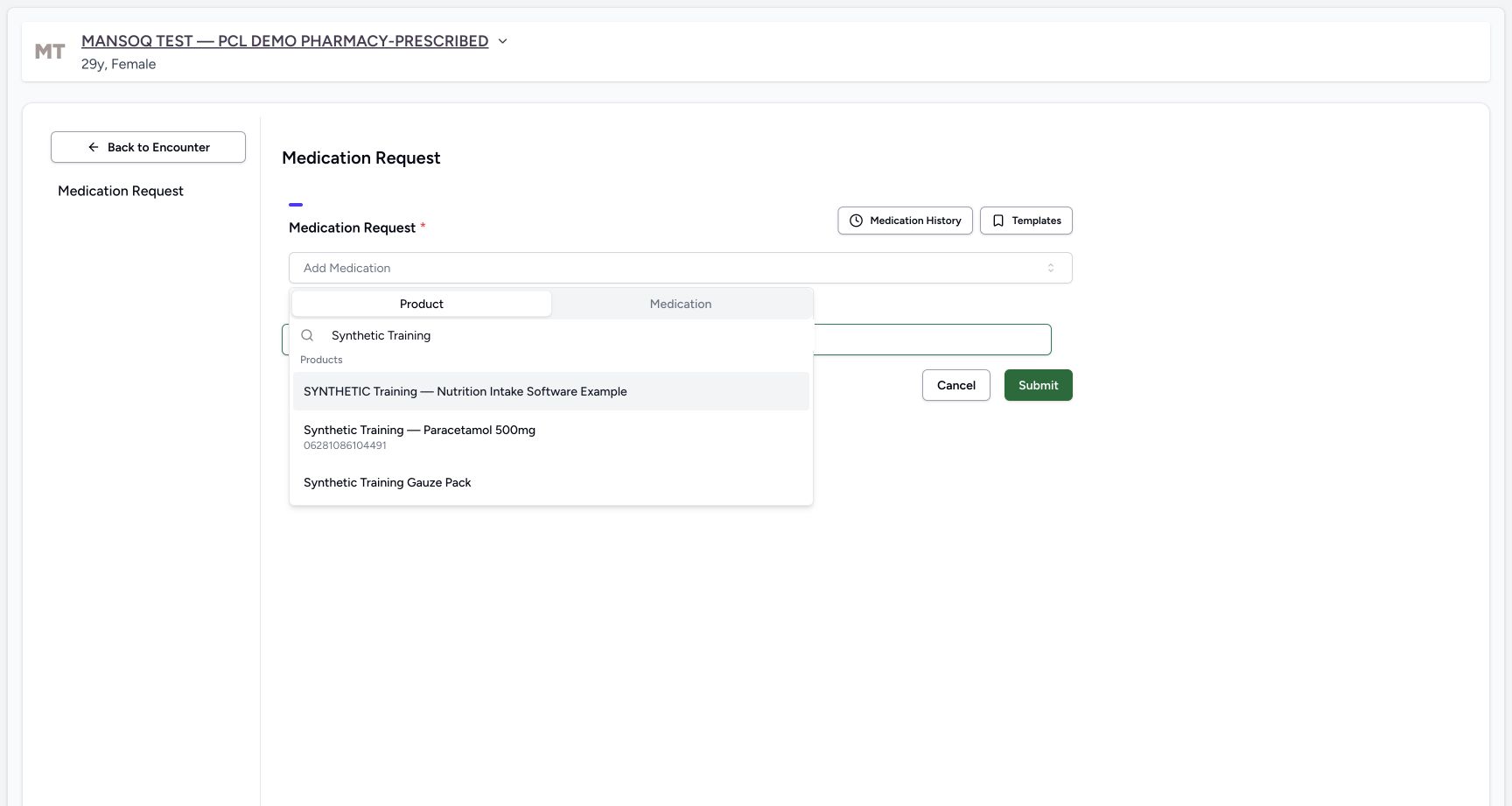This screenshot has height=806, width=1512.
Task: Click the search magnifier icon in dropdown
Action: point(307,335)
